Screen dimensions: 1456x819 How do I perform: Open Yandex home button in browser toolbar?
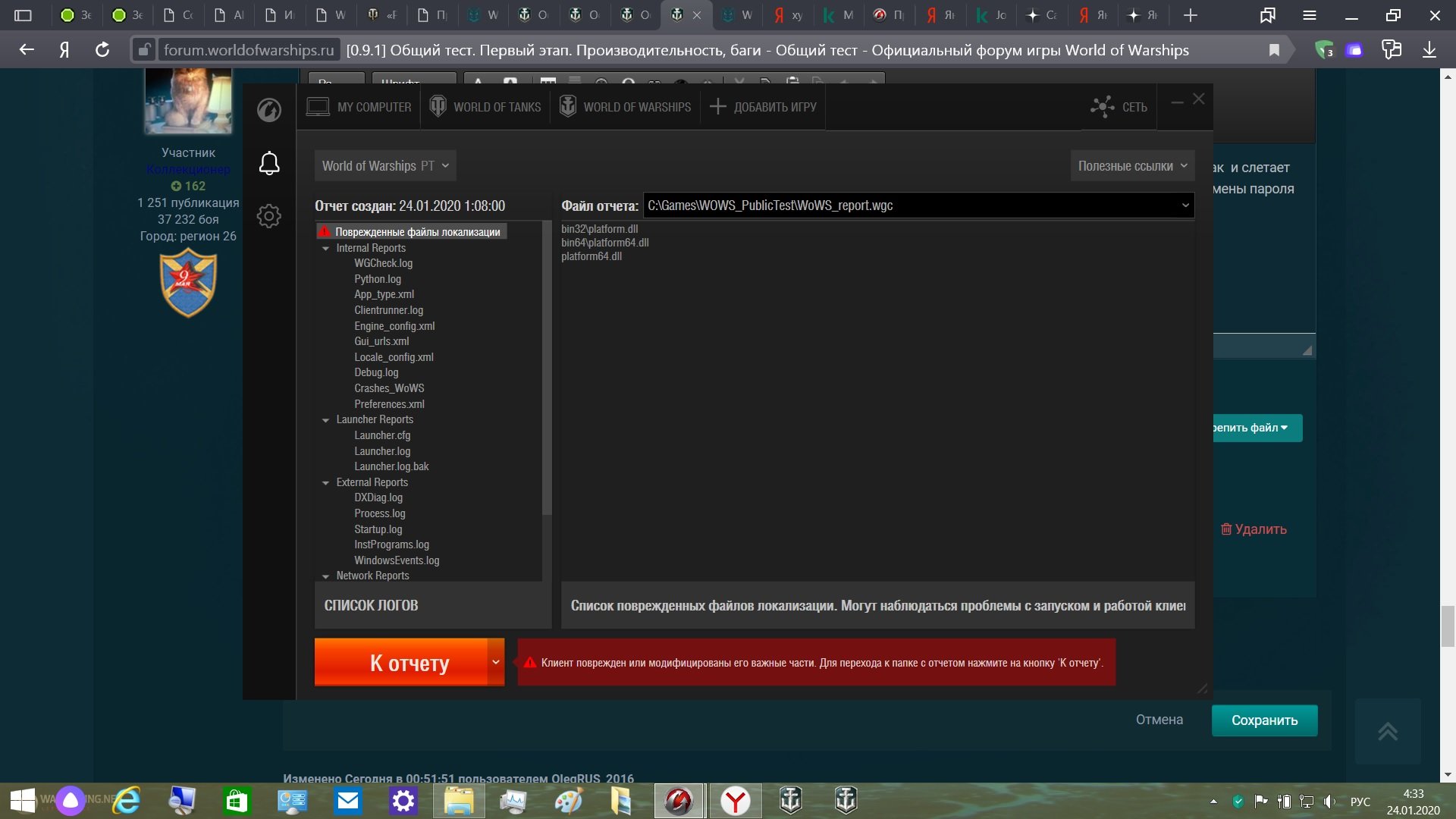click(64, 50)
